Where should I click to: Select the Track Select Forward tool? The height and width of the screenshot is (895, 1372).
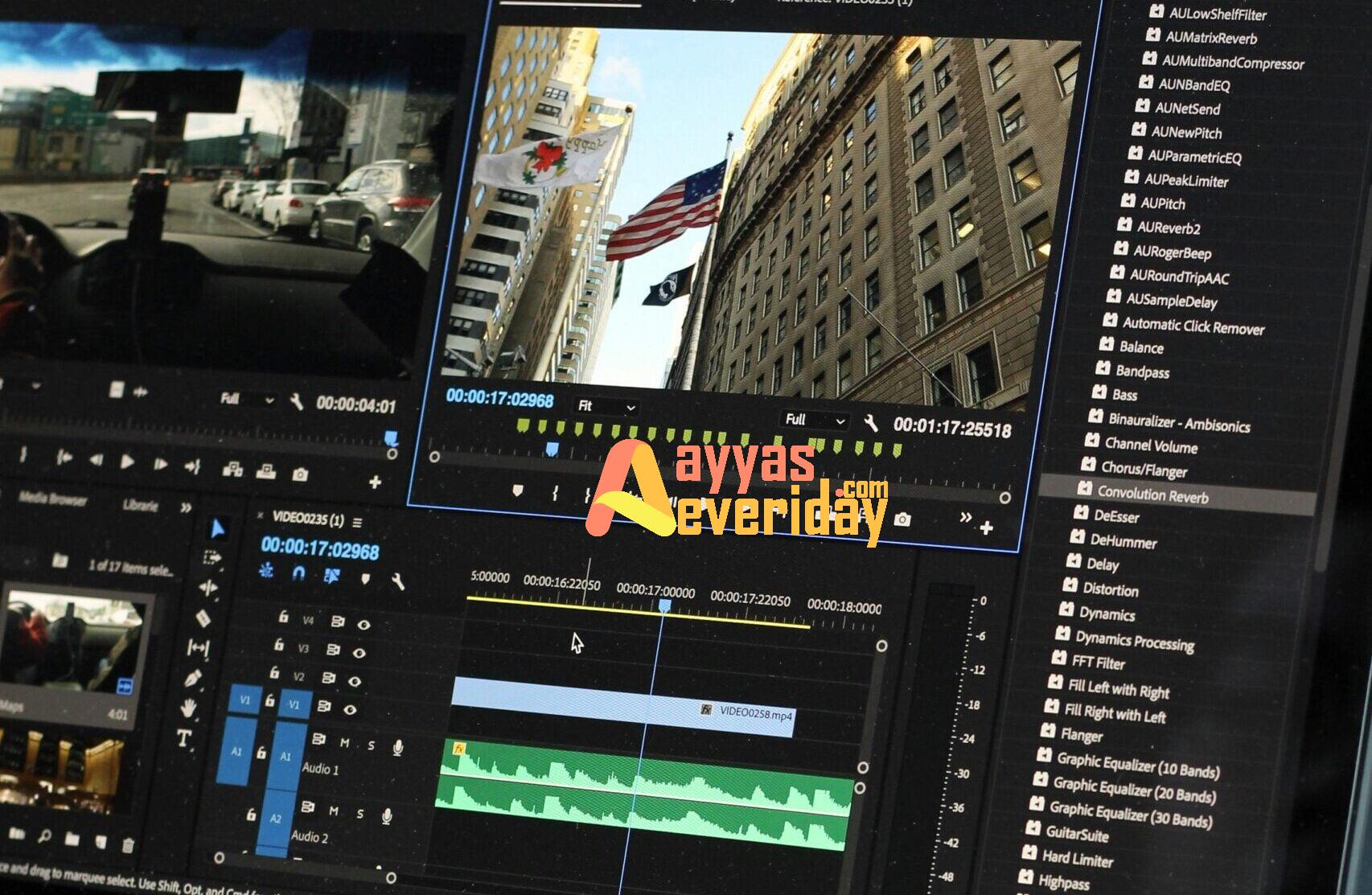tap(212, 557)
